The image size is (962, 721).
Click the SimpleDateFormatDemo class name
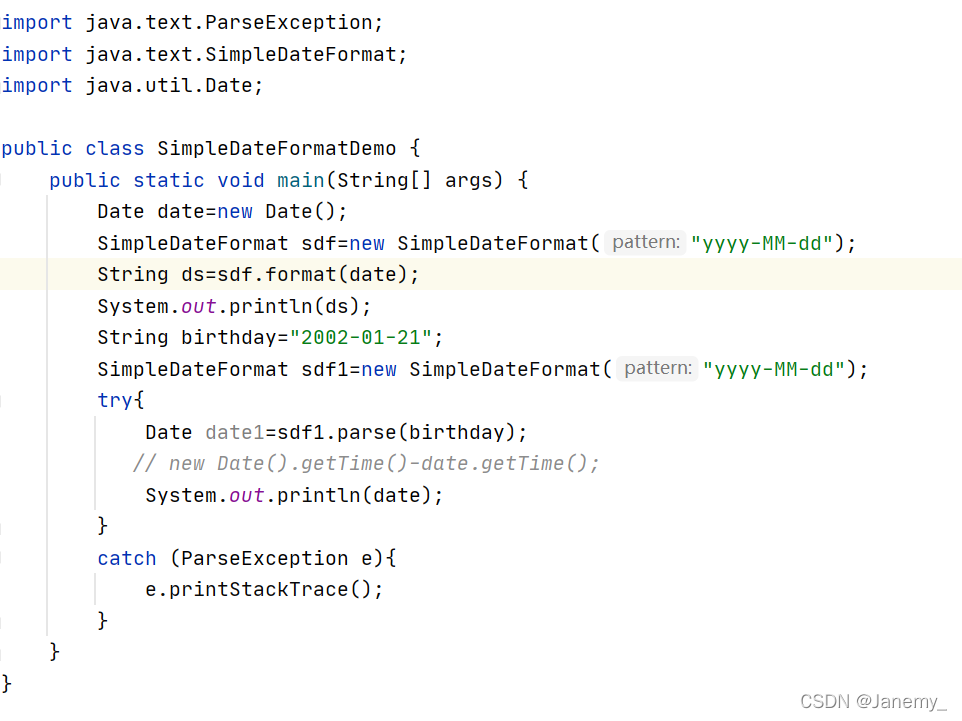tap(276, 148)
